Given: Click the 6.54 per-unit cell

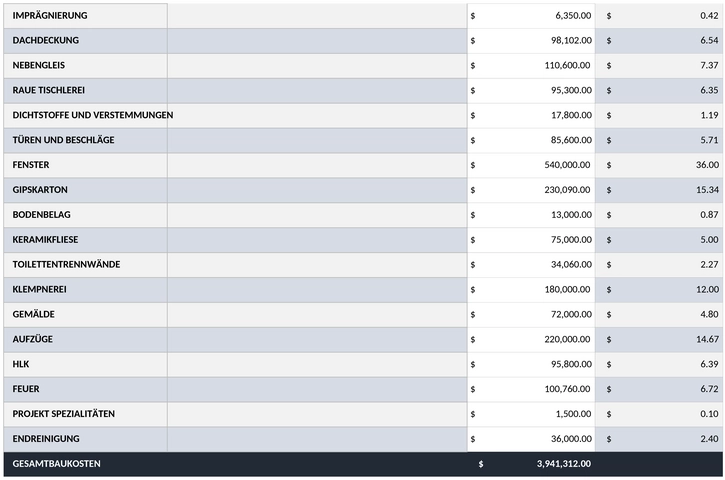Looking at the screenshot, I should (x=659, y=41).
